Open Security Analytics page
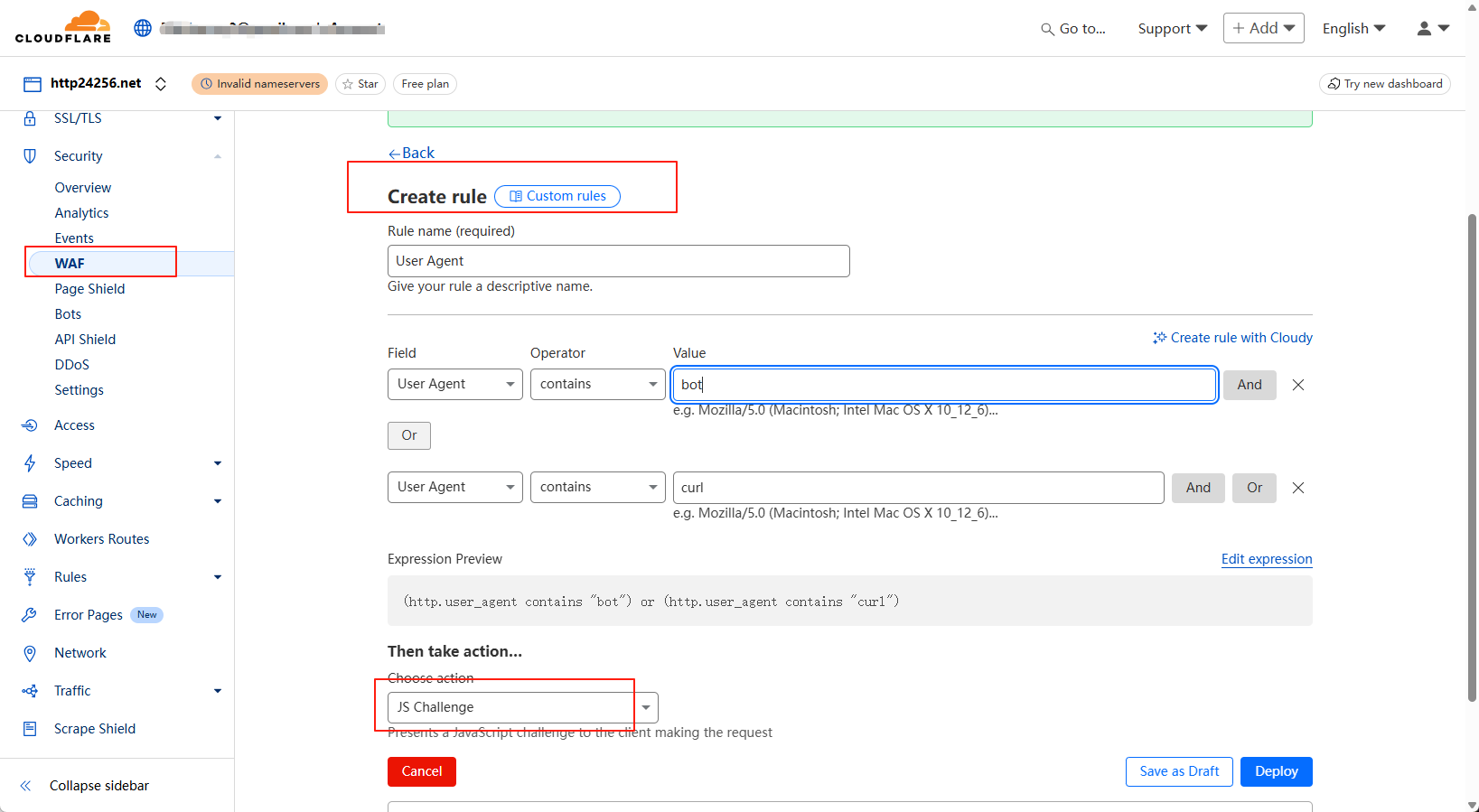Screen dimensions: 1479x812 pos(81,213)
